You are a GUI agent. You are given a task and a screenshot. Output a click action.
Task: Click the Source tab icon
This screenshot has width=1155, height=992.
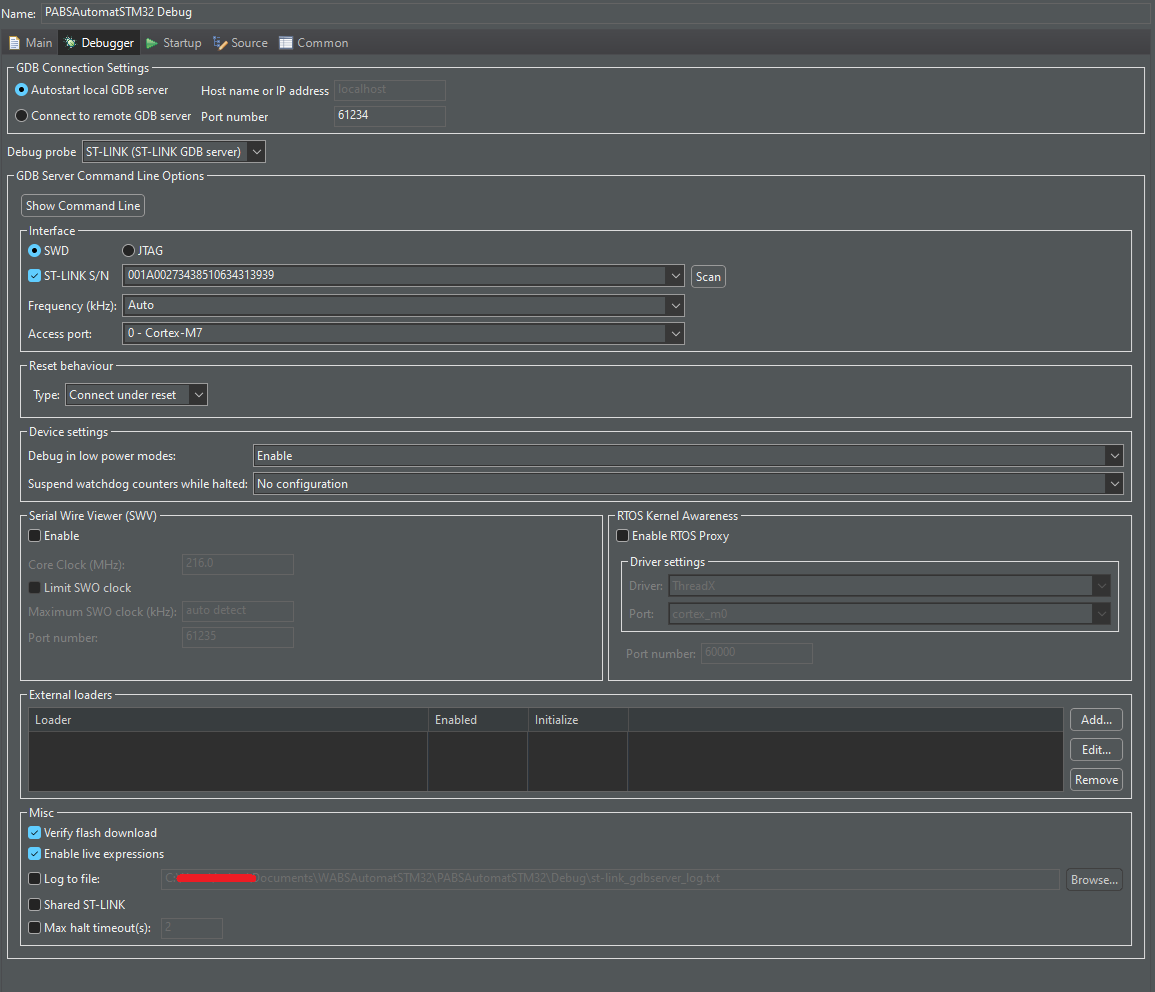(221, 42)
